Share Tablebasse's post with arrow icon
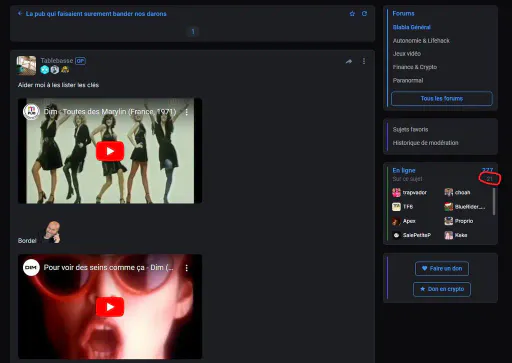 (x=349, y=61)
